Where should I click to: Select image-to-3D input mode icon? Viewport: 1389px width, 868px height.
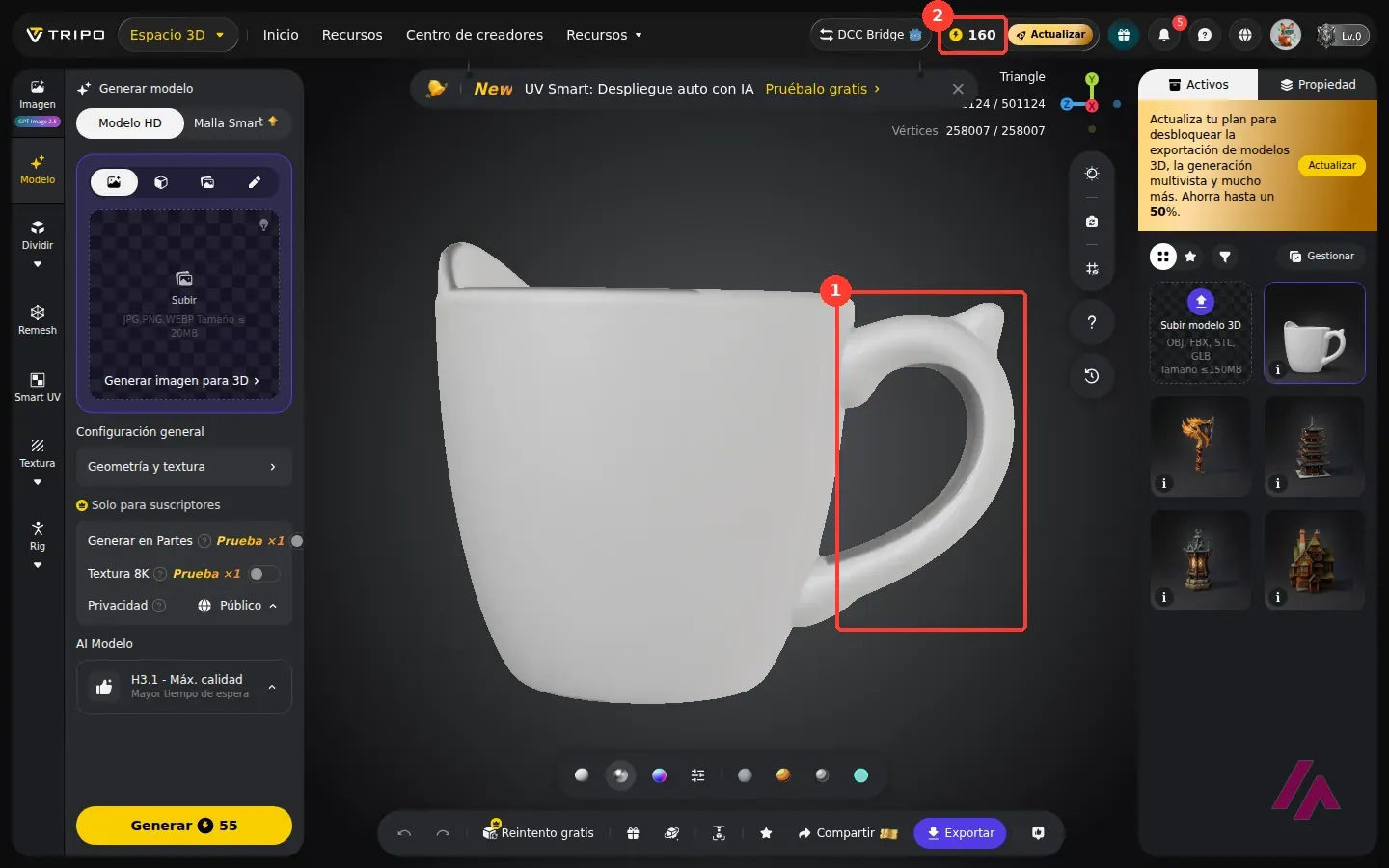point(114,182)
